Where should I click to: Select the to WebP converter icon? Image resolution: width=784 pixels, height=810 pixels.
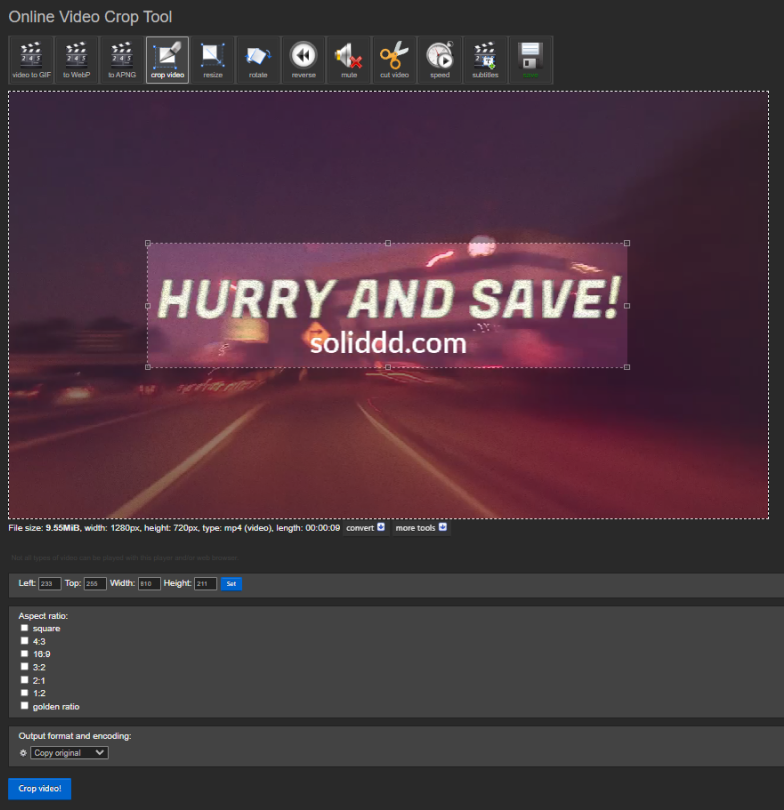click(x=76, y=60)
